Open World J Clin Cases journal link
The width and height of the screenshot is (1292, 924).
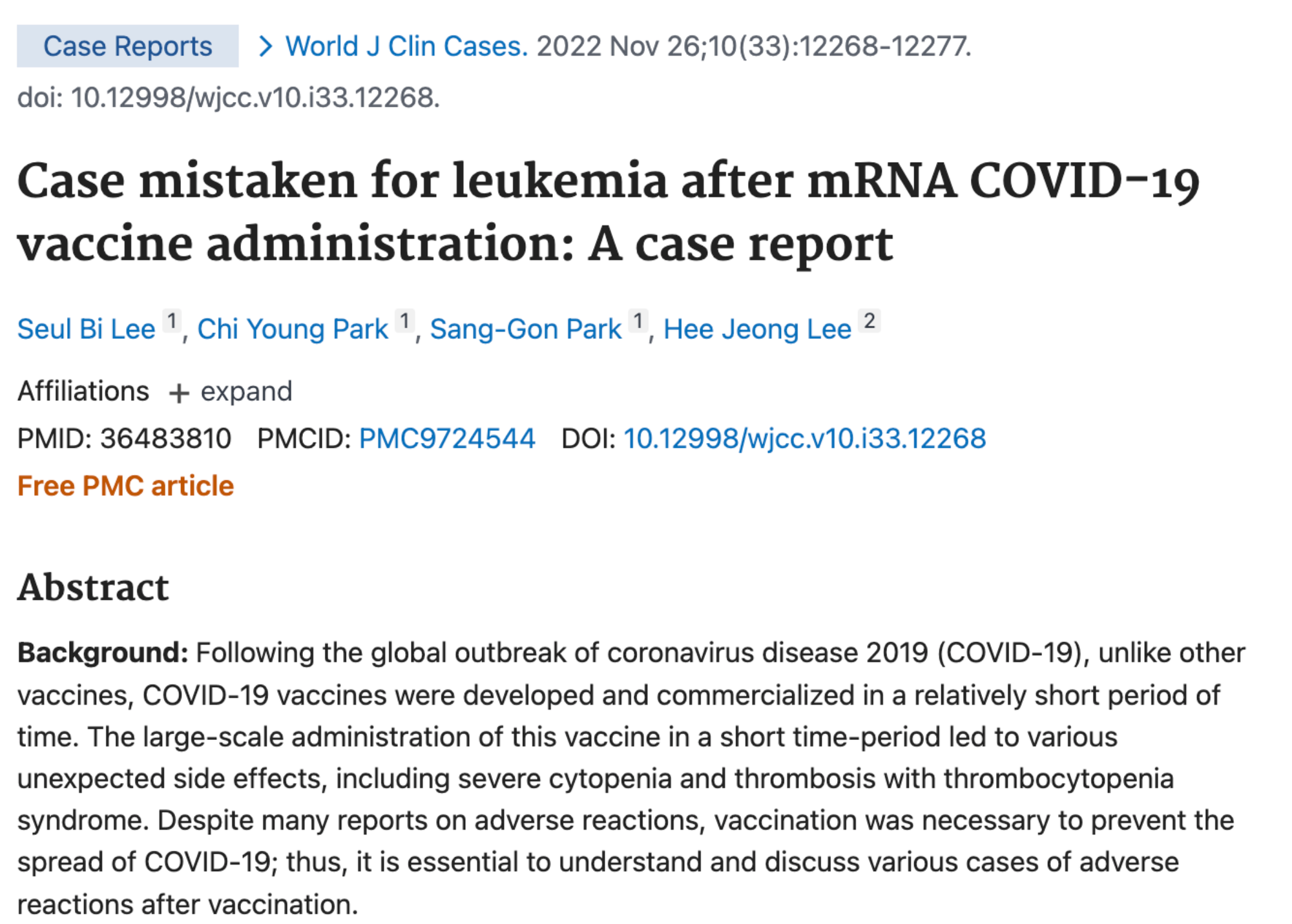406,46
